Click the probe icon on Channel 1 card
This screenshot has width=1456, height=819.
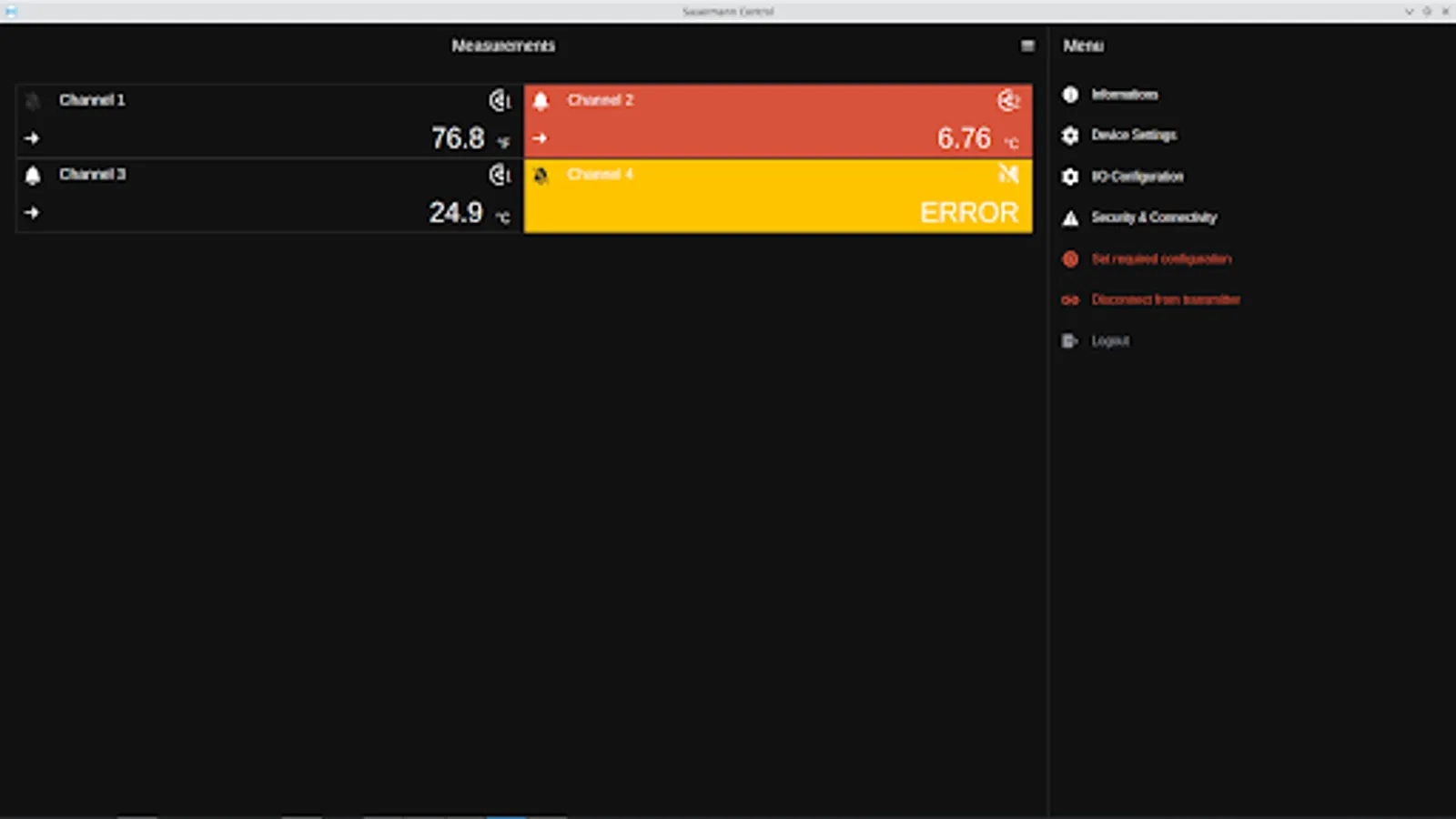point(500,100)
